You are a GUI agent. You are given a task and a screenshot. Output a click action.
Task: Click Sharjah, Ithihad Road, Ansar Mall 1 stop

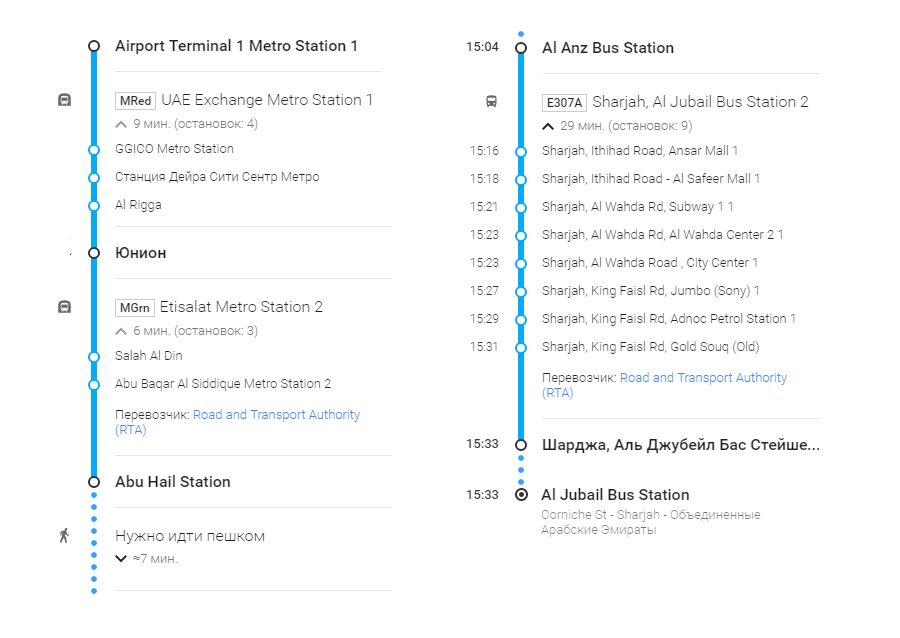639,151
